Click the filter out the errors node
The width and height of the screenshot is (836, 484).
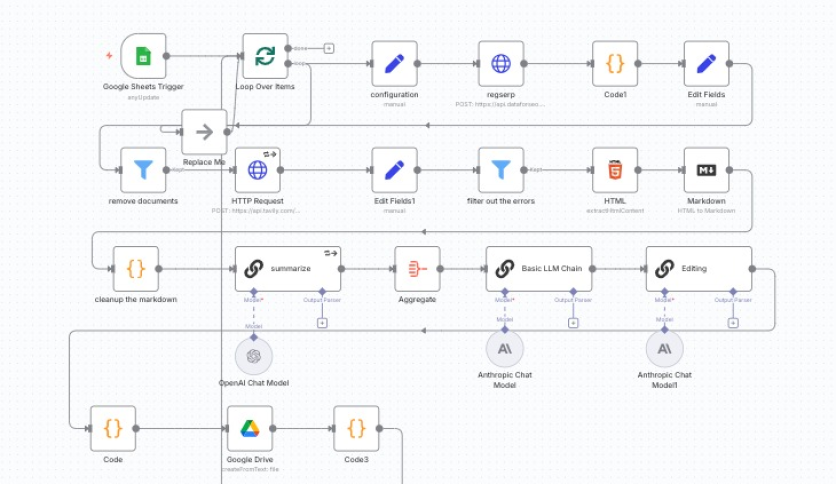(x=501, y=170)
